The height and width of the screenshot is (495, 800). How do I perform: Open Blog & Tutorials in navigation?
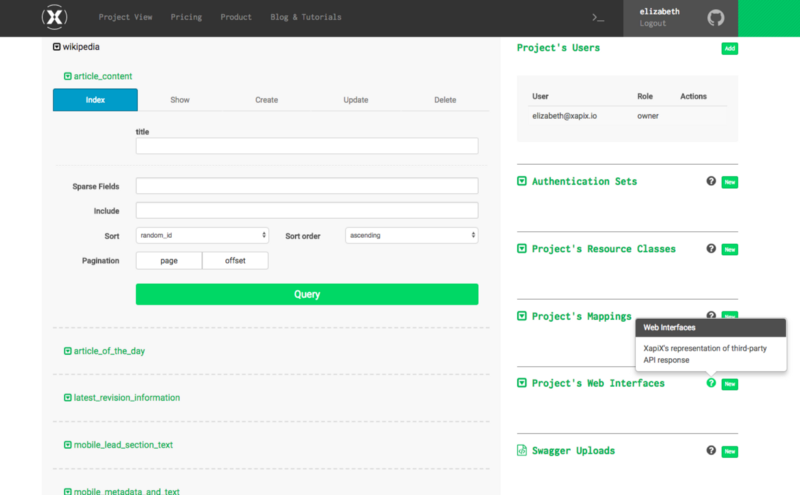point(306,17)
